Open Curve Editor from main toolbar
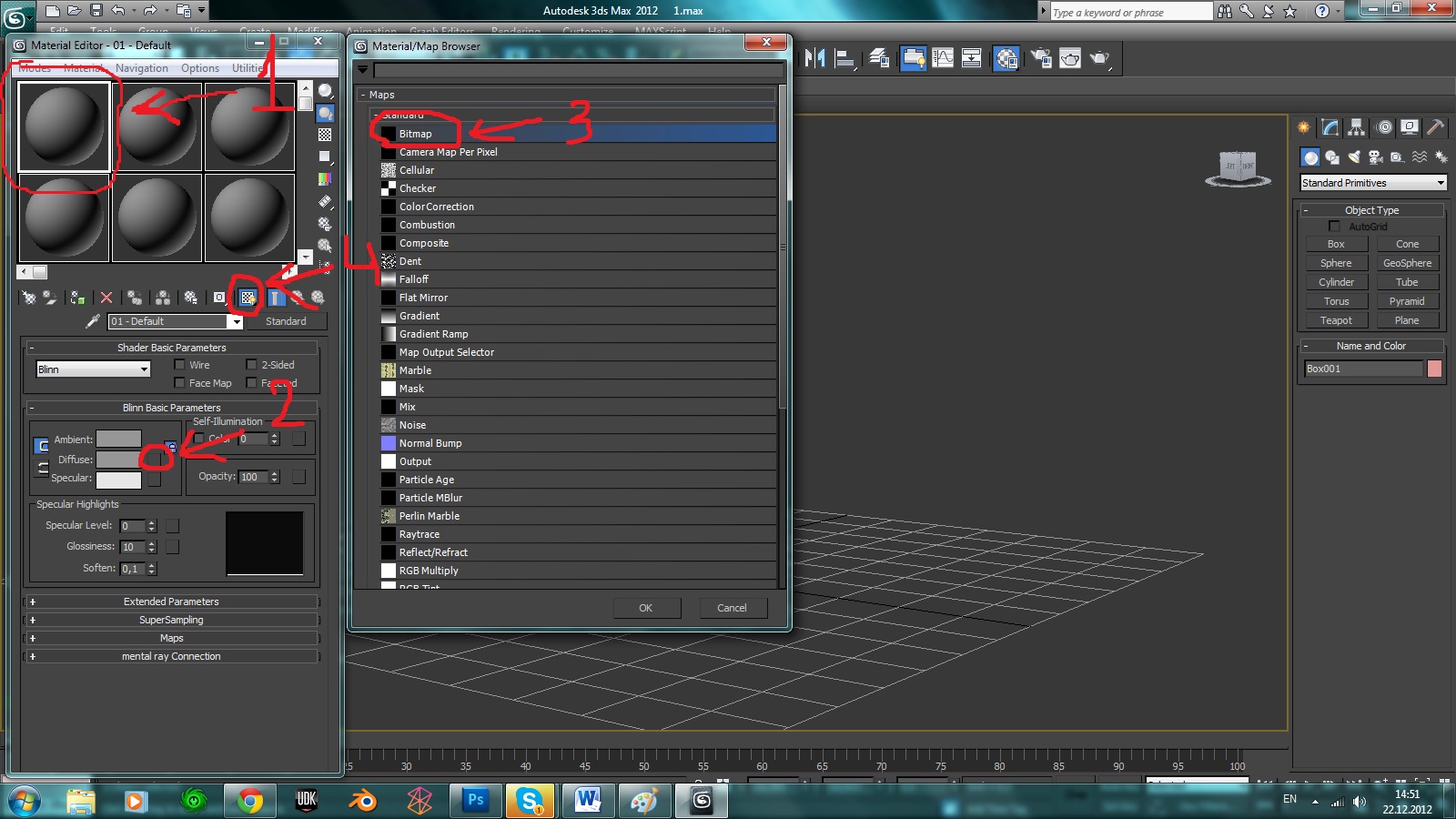Viewport: 1456px width, 819px height. point(943,59)
